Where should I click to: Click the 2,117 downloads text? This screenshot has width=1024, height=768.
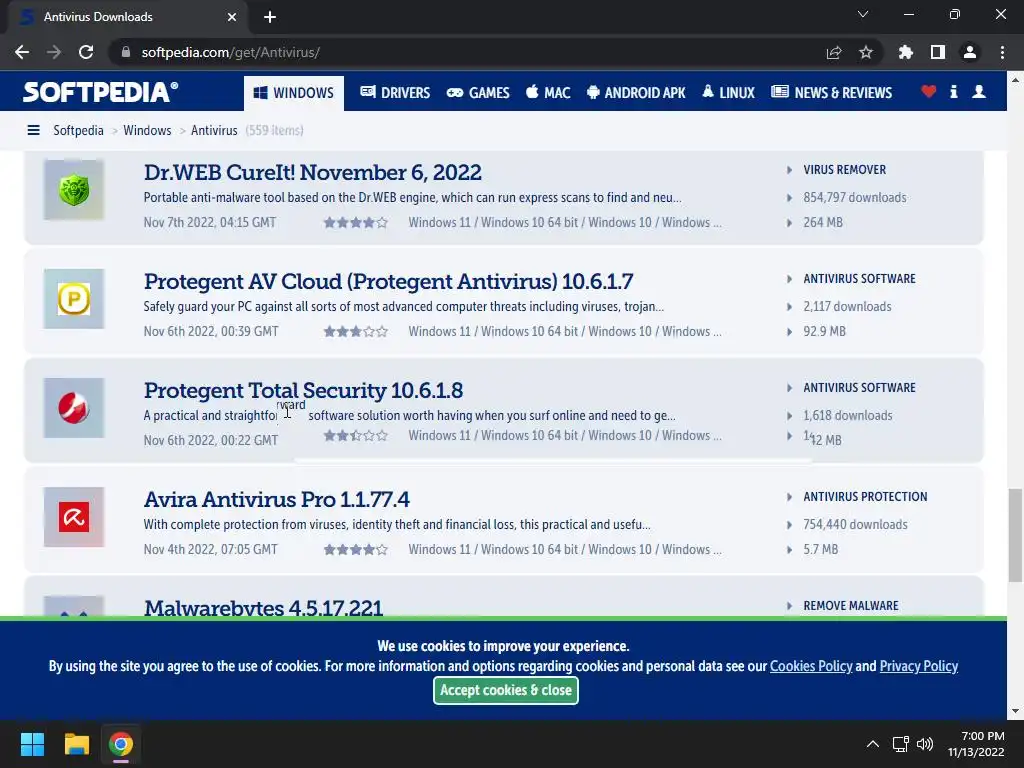click(847, 306)
